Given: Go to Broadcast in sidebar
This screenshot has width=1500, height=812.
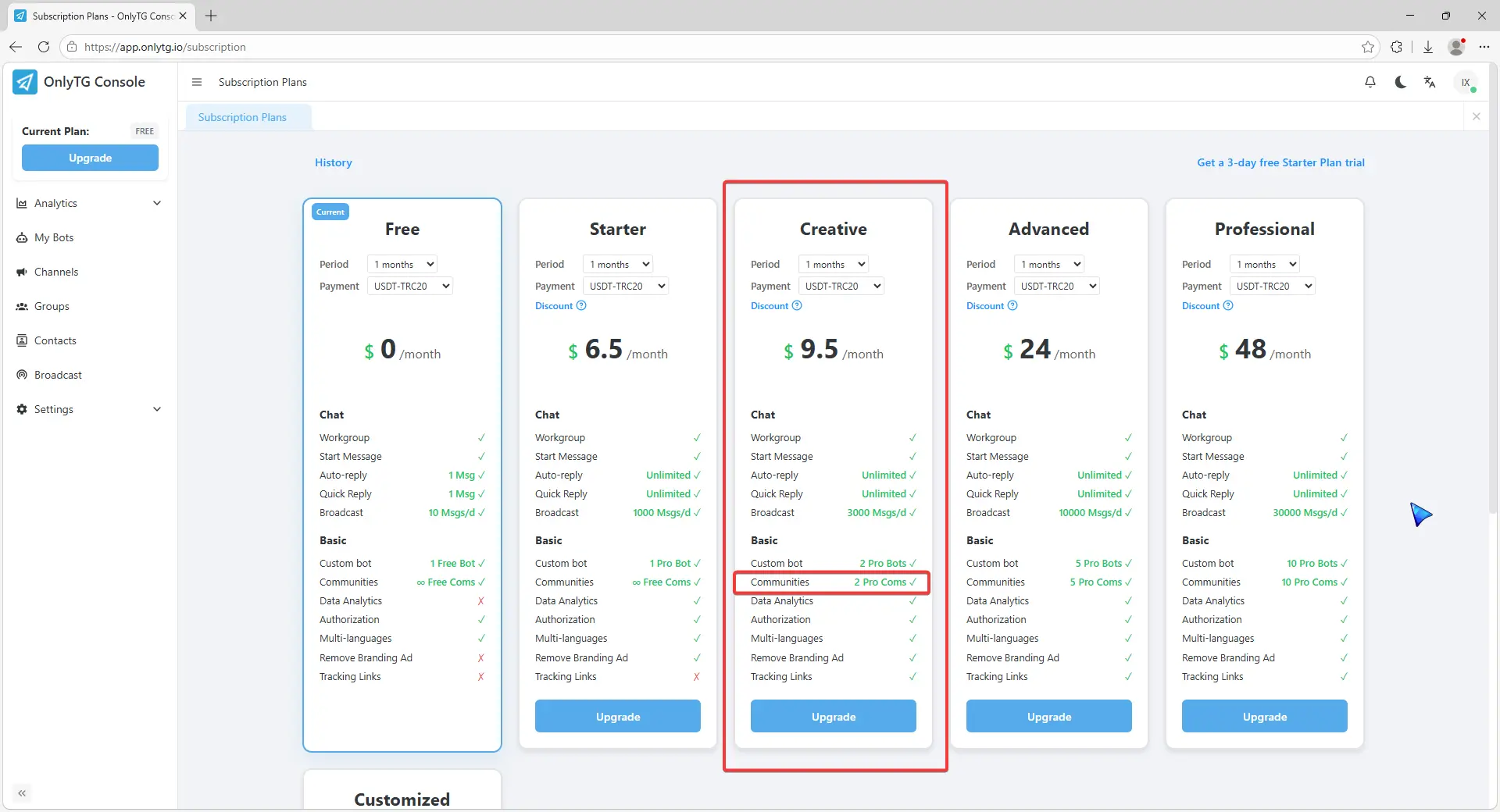Looking at the screenshot, I should pyautogui.click(x=58, y=375).
